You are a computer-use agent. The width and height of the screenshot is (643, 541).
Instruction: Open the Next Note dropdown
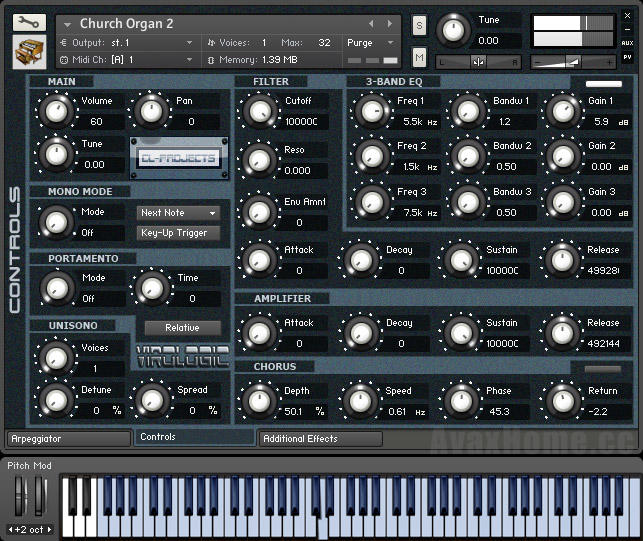point(178,213)
